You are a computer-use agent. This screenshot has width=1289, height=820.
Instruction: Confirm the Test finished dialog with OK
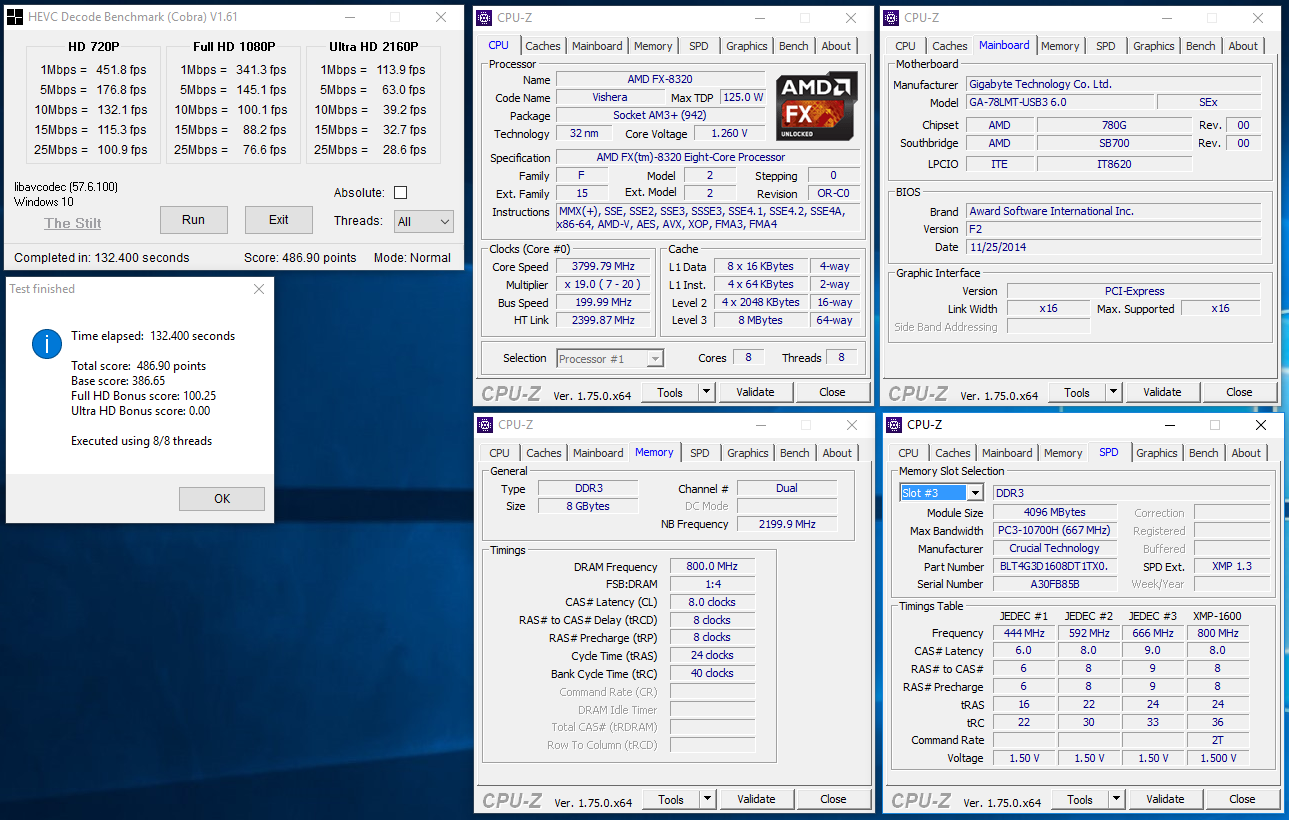click(222, 499)
